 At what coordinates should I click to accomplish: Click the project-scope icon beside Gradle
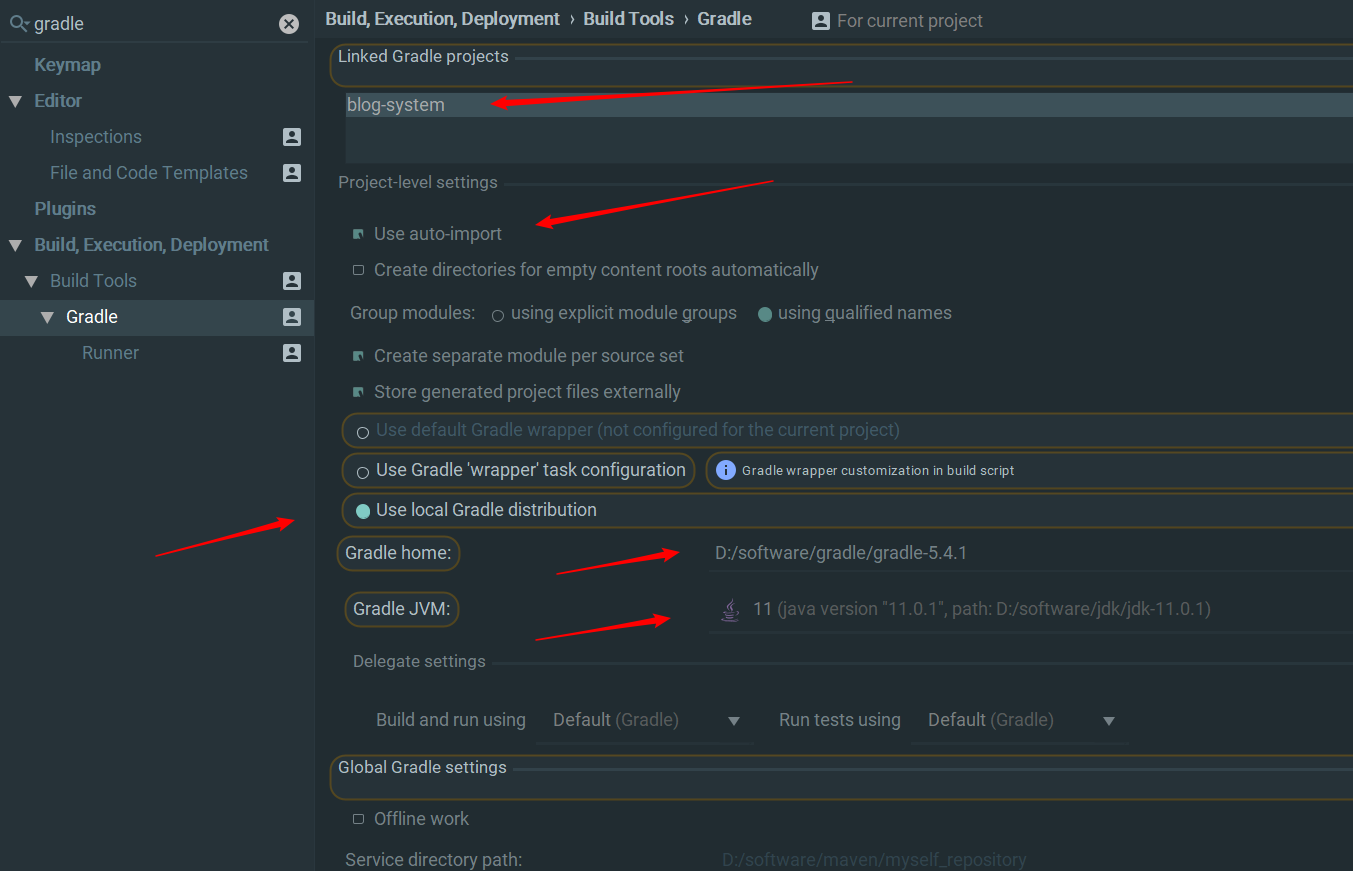(x=292, y=317)
